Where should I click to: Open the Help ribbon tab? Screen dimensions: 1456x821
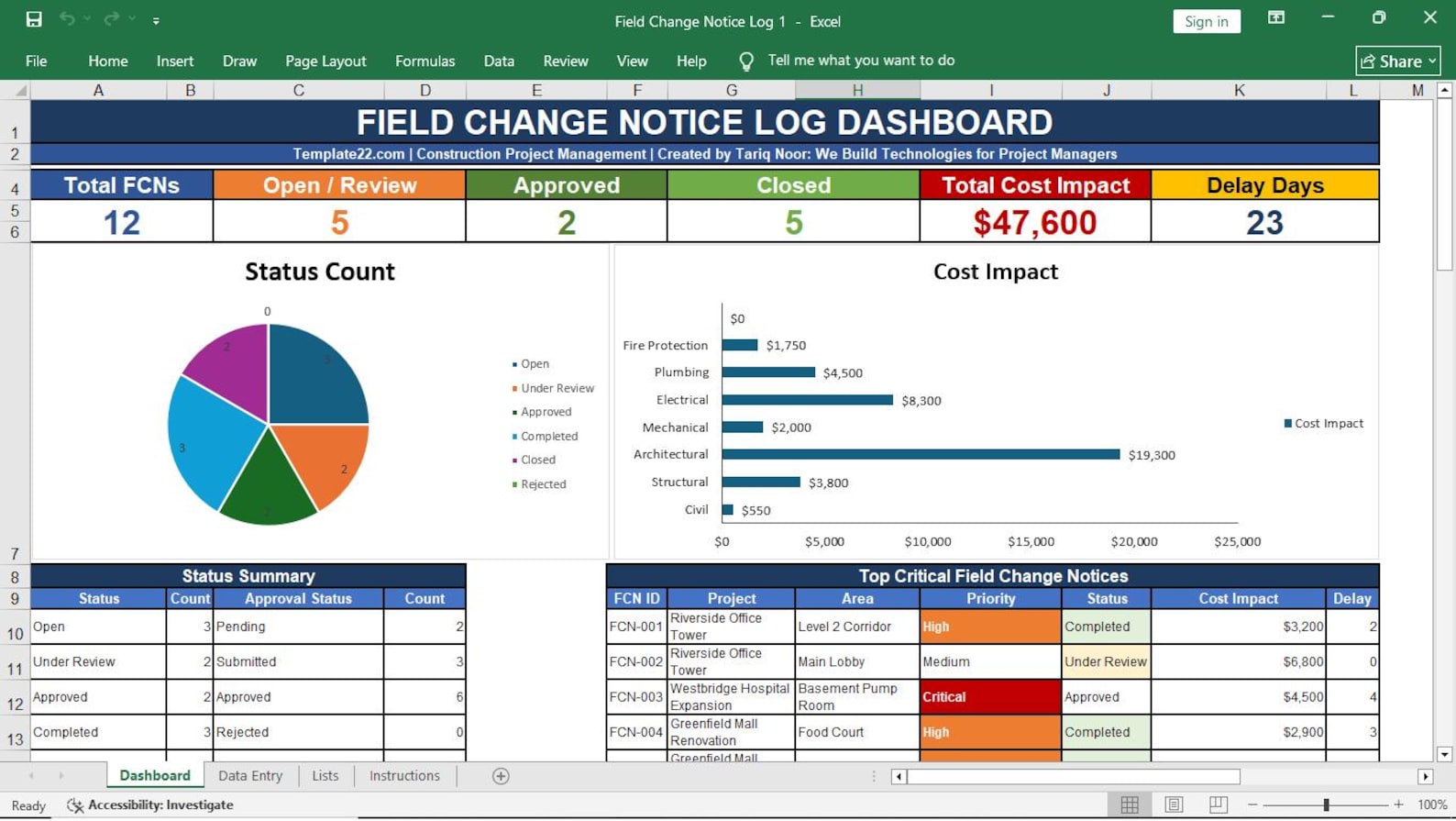(691, 61)
